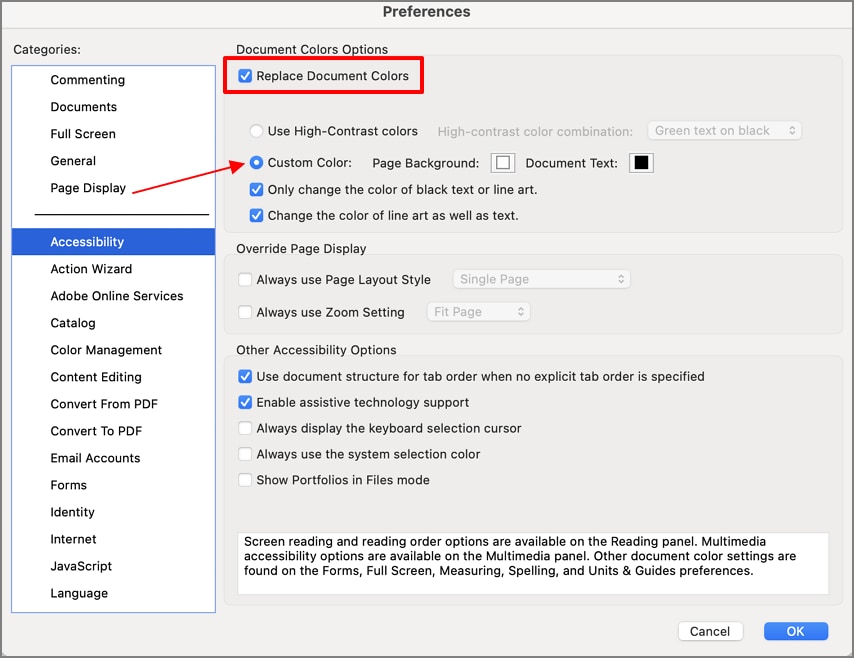This screenshot has width=854, height=658.
Task: Pick the Document Text color swatch
Action: pos(641,163)
